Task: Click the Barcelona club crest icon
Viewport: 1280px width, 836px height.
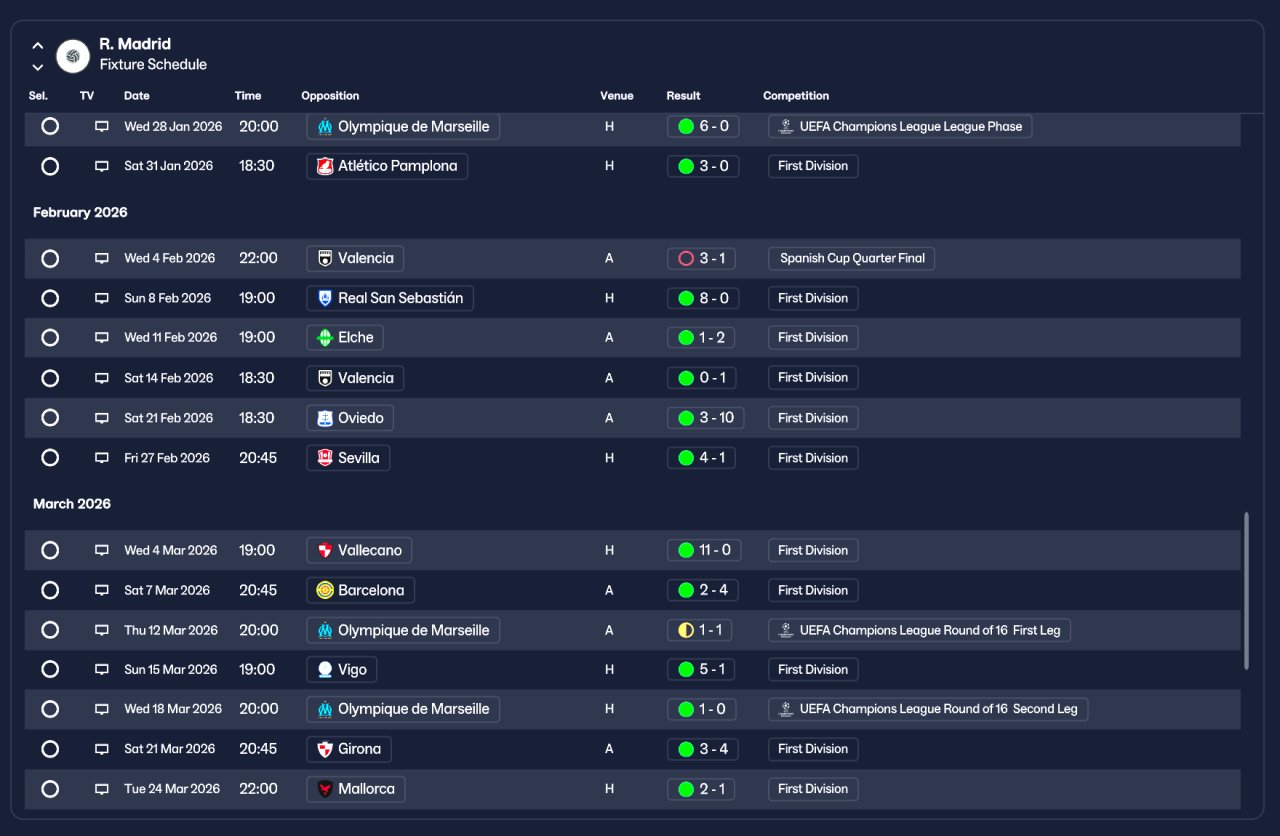Action: (324, 590)
